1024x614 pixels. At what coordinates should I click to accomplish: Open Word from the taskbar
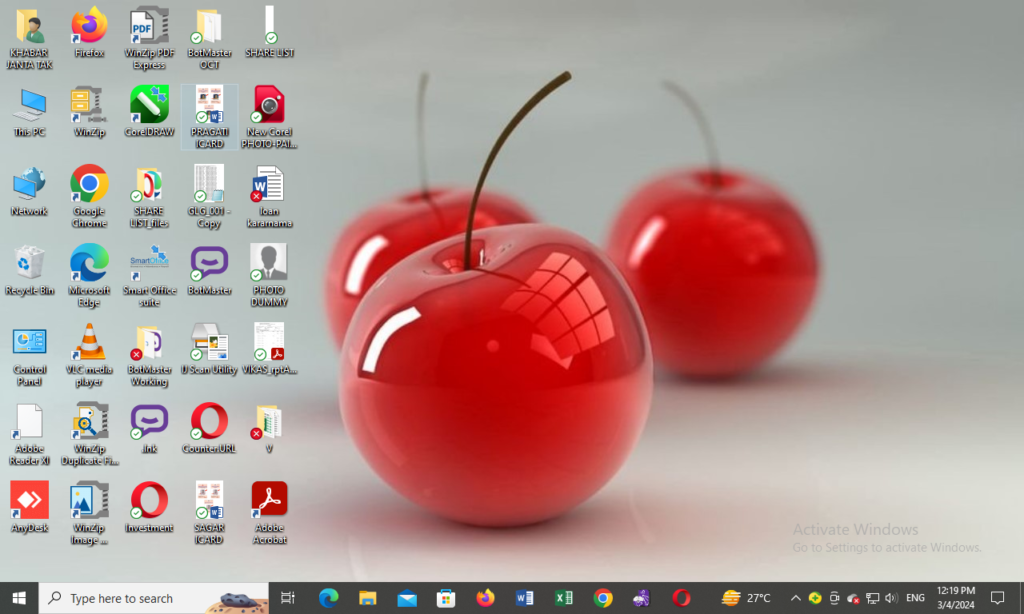524,598
